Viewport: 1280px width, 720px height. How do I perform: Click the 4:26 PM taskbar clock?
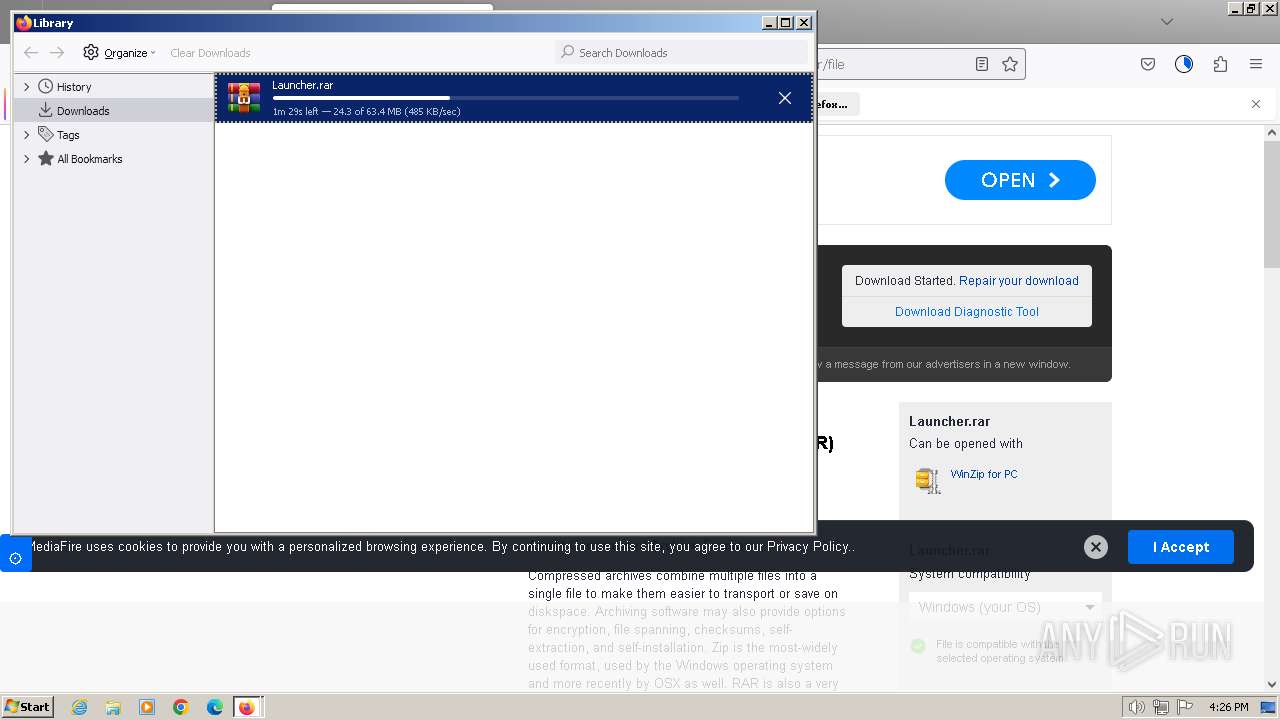pyautogui.click(x=1228, y=707)
